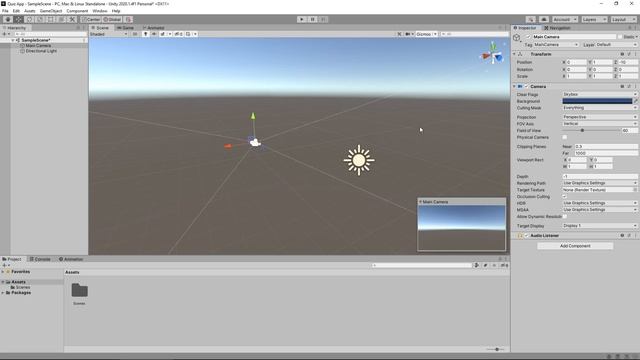Click the Add Component button
The height and width of the screenshot is (360, 640).
(x=575, y=246)
